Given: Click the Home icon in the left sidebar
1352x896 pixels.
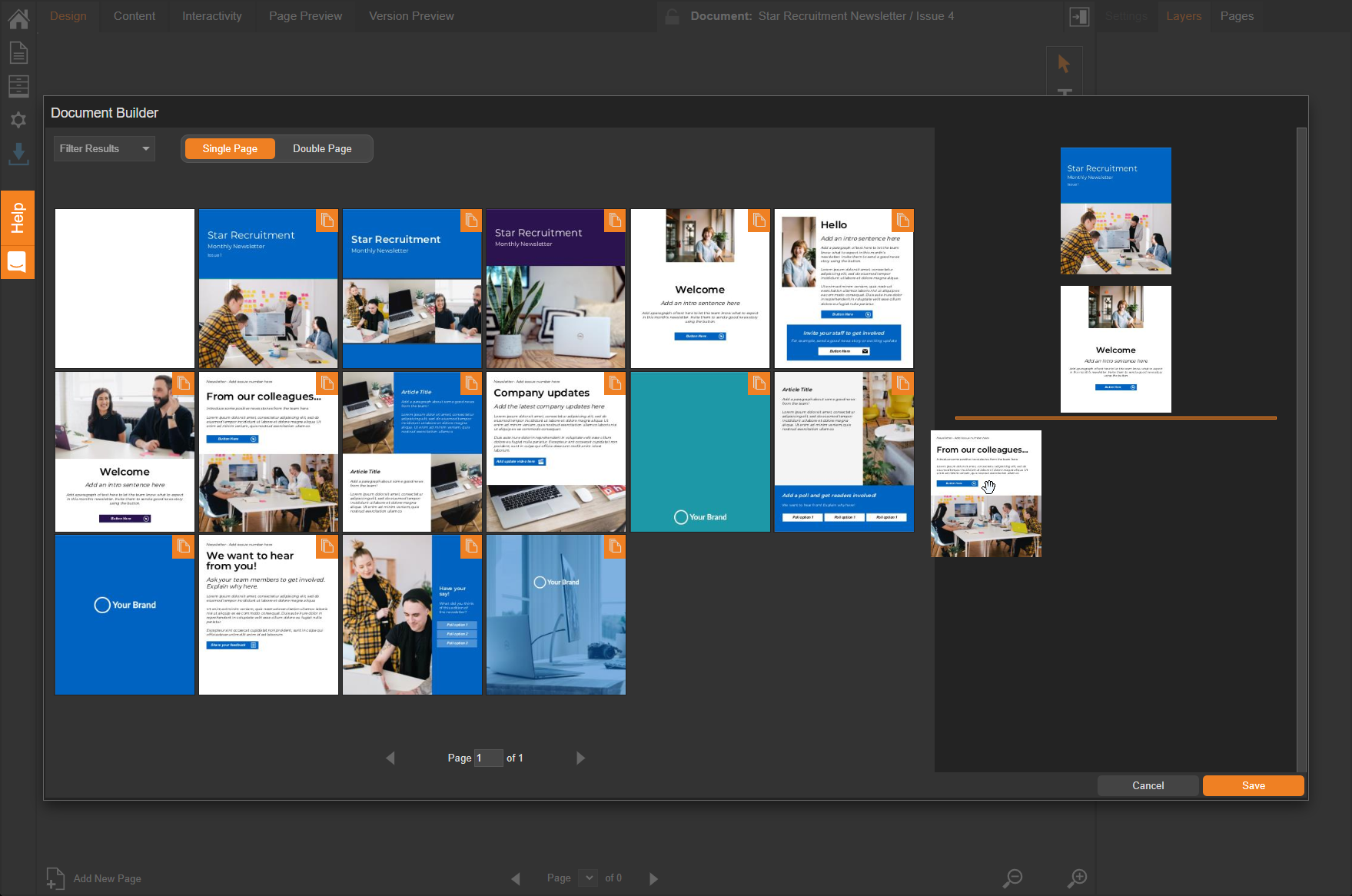Looking at the screenshot, I should [x=18, y=18].
